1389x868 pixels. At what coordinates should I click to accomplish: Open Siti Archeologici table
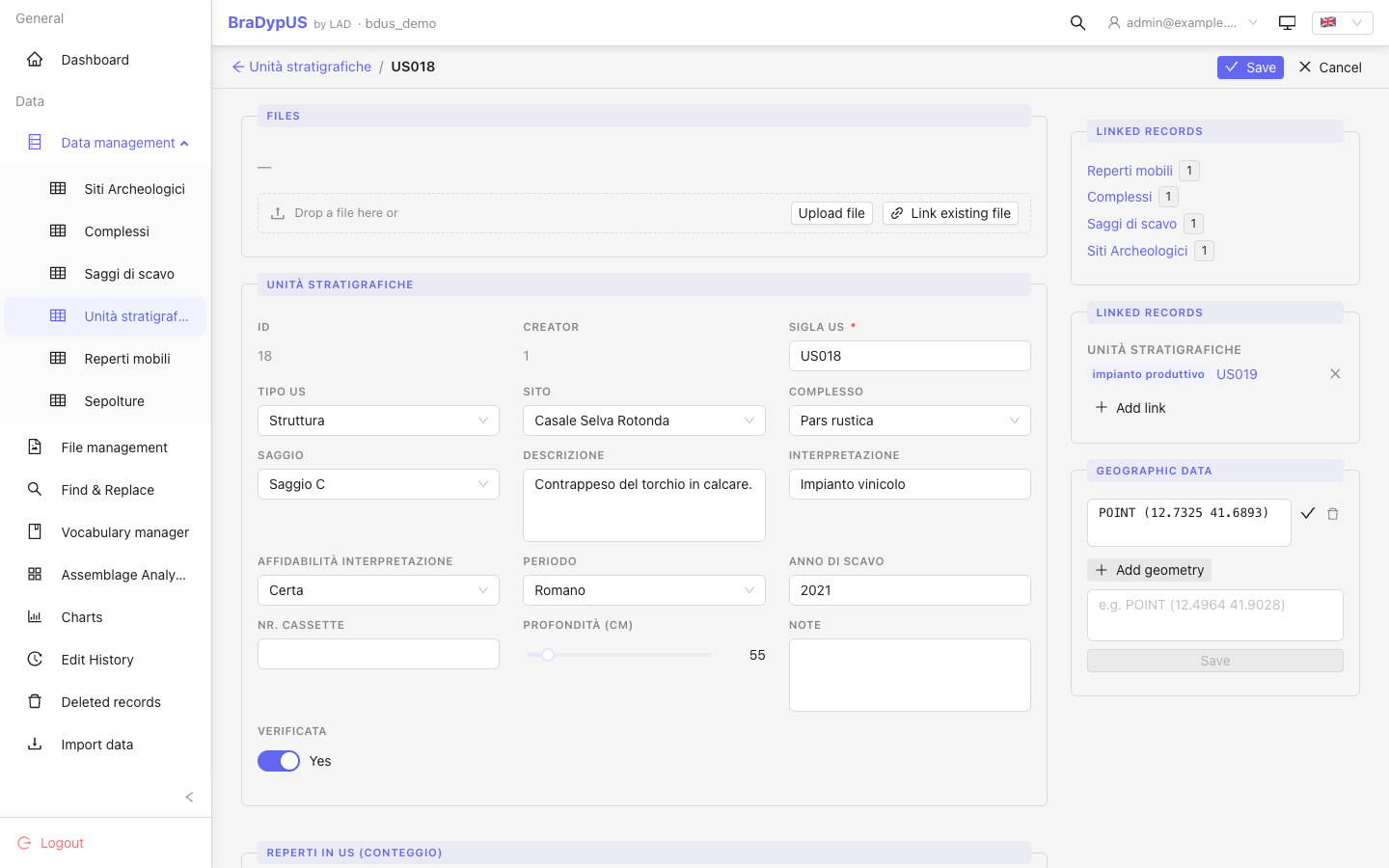[x=106, y=189]
